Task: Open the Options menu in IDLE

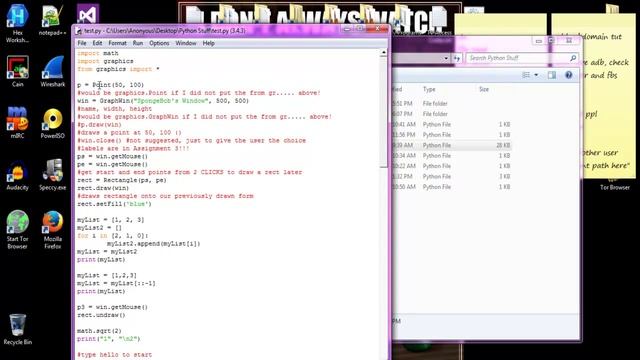Action: pos(159,43)
